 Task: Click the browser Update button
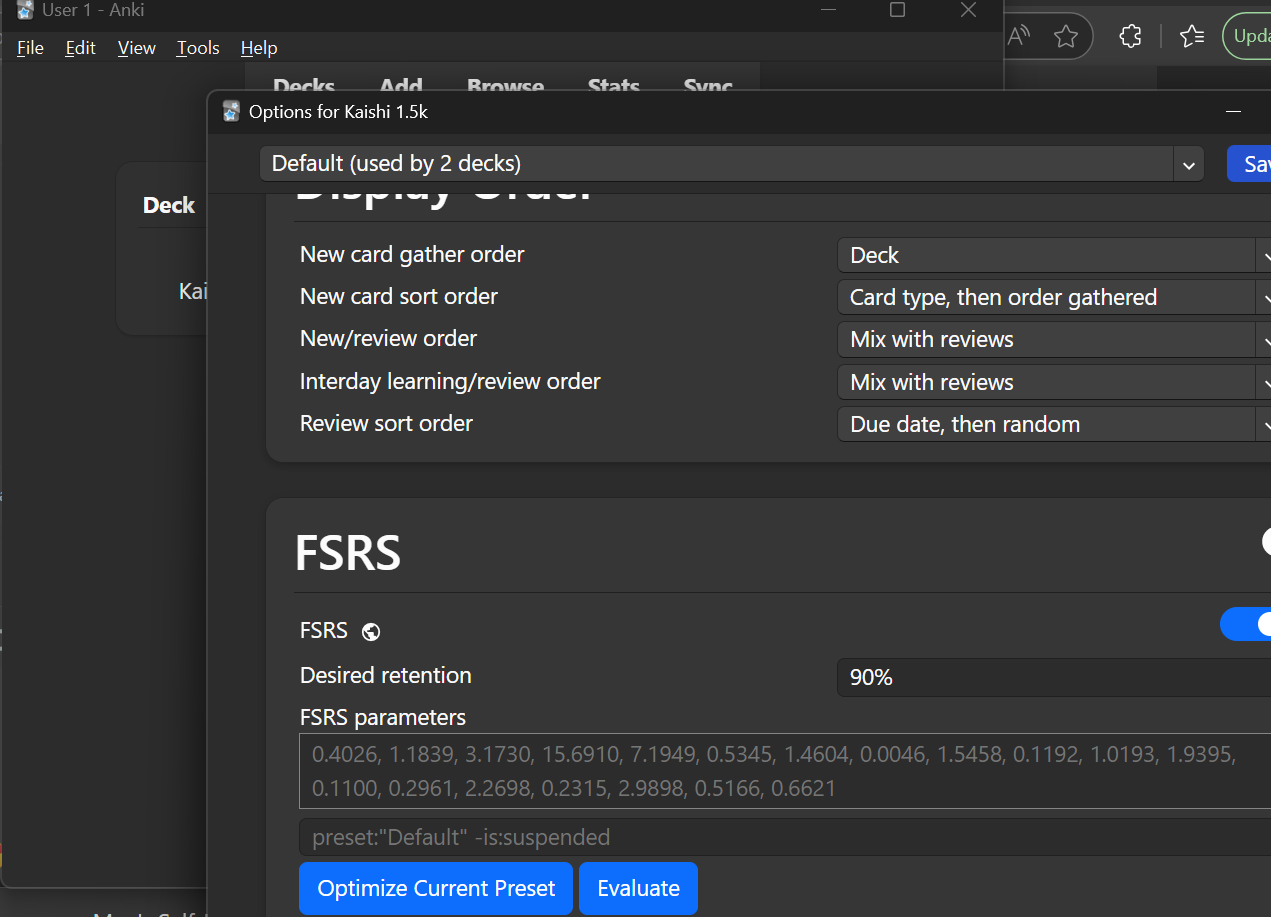tap(1247, 36)
